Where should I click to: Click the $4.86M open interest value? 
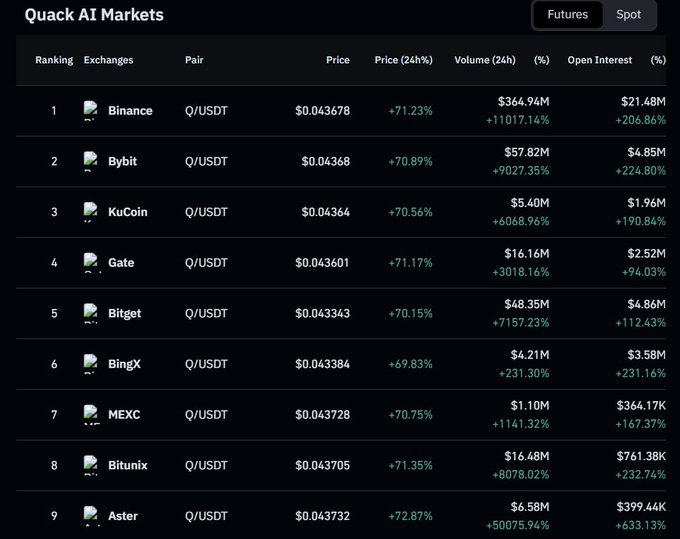[646, 304]
